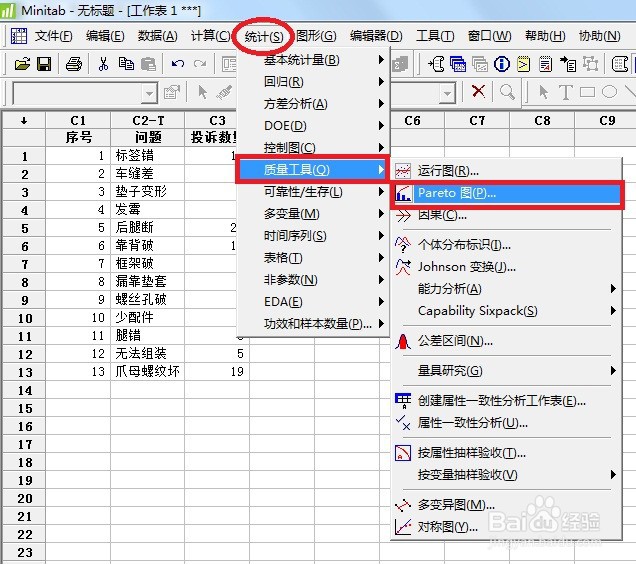Expand the 方差分析(A) submenu
The image size is (636, 564).
click(312, 104)
